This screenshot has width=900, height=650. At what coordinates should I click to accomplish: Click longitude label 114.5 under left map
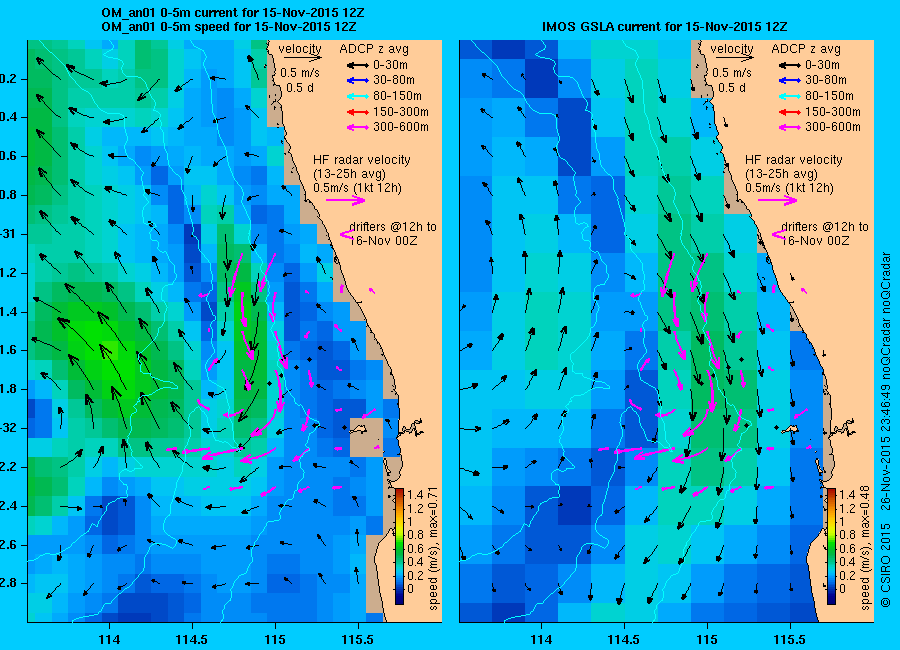point(192,640)
